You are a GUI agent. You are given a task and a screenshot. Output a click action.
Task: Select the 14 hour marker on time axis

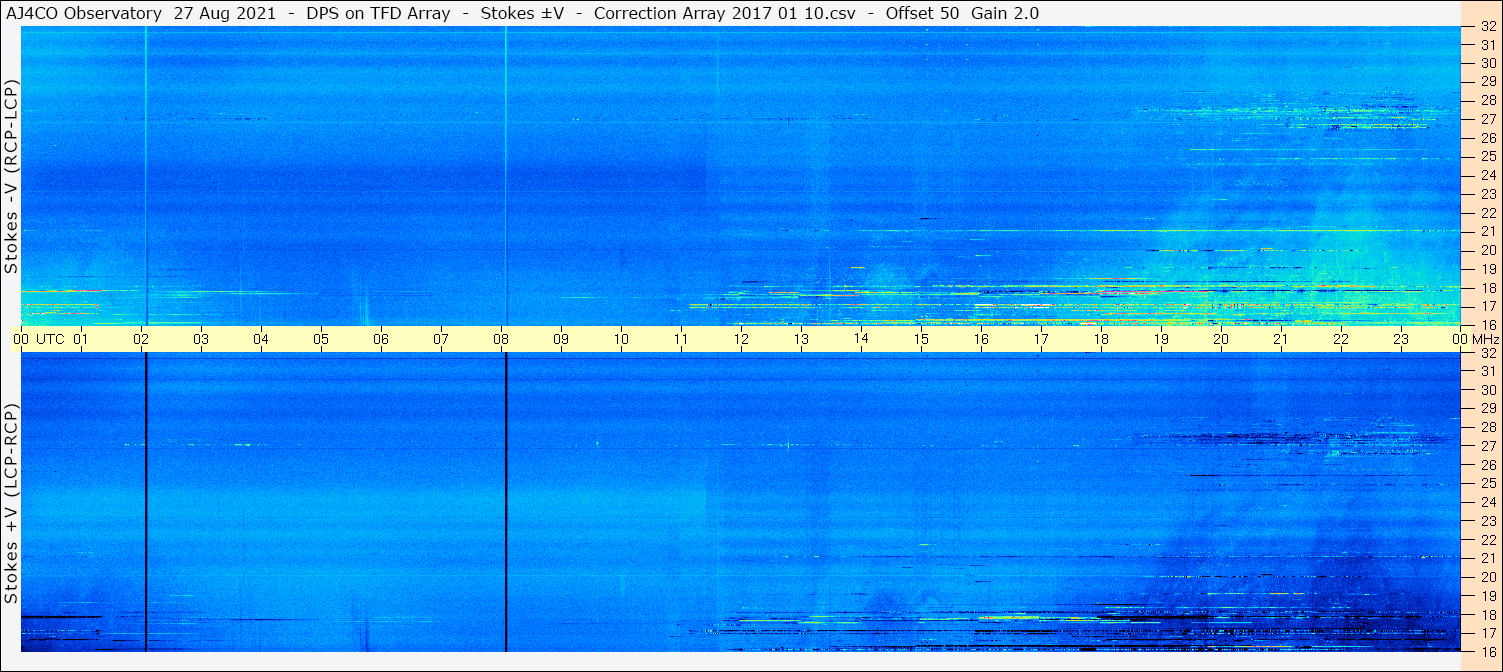(861, 339)
